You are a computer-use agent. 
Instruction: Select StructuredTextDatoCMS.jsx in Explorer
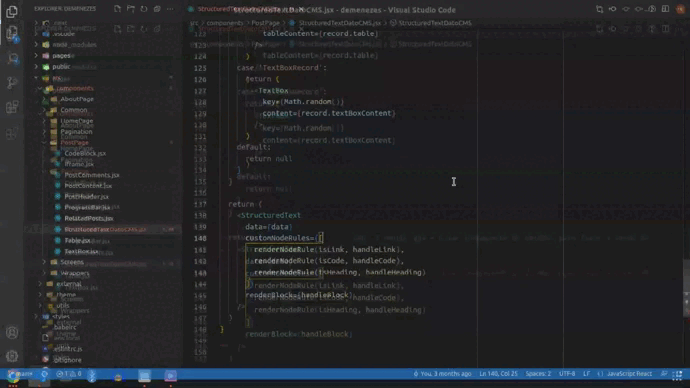[x=105, y=229]
